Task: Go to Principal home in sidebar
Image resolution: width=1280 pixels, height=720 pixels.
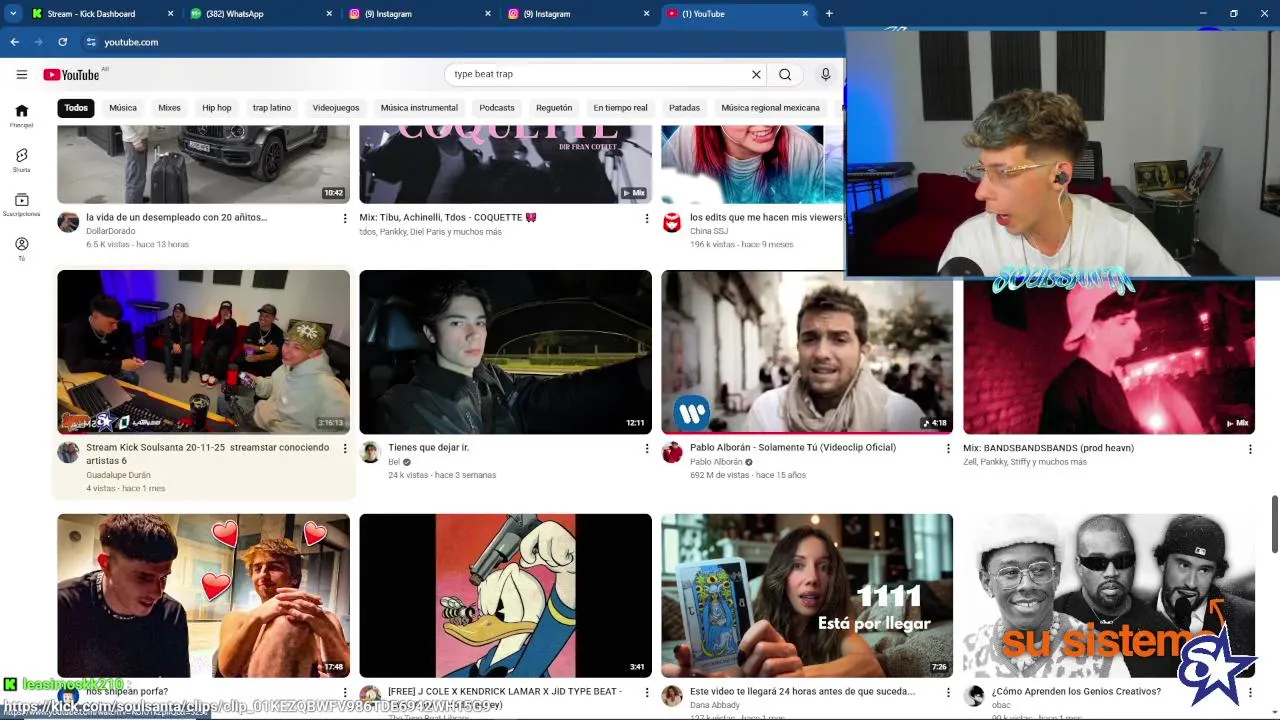Action: (21, 116)
